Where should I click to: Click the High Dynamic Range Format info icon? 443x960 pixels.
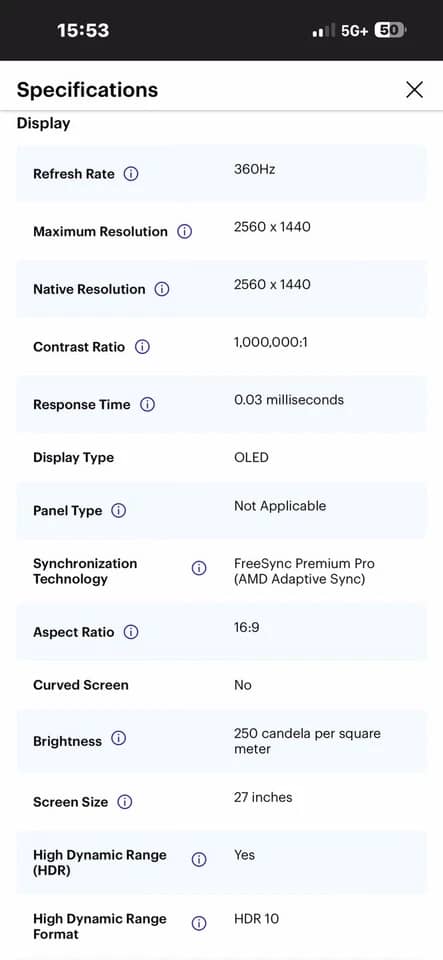point(198,923)
